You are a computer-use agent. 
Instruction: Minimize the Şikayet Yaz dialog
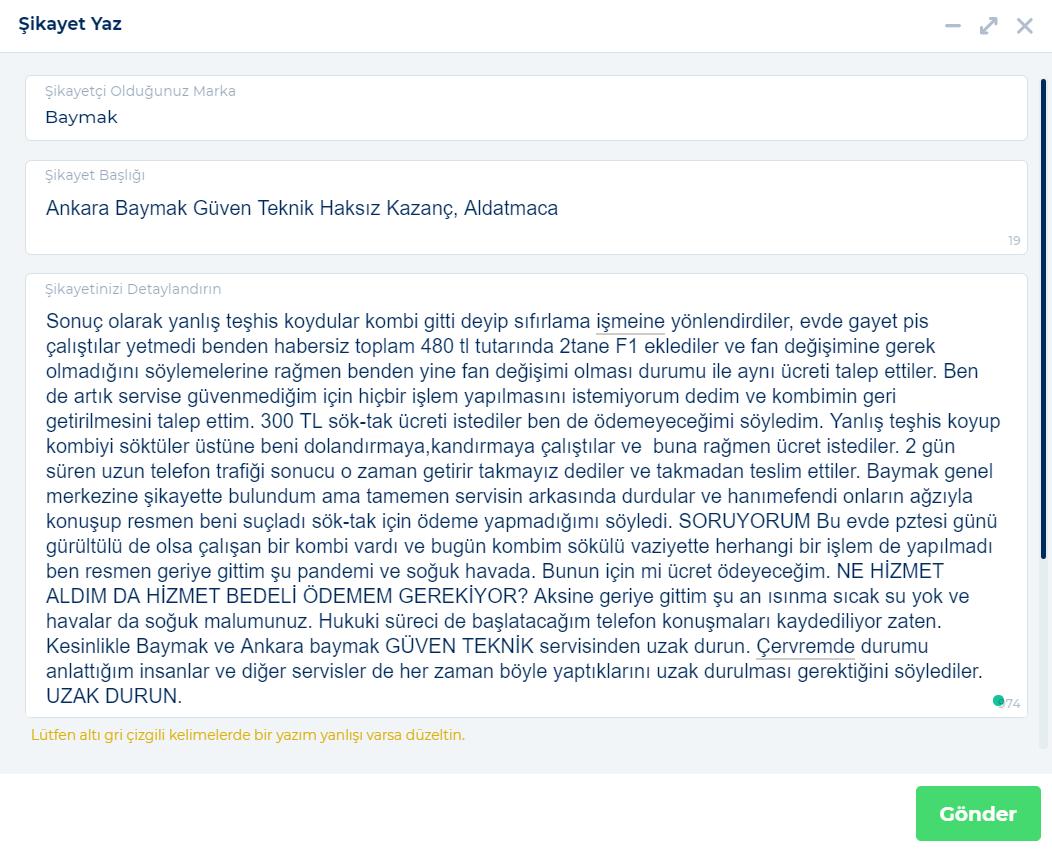point(953,26)
